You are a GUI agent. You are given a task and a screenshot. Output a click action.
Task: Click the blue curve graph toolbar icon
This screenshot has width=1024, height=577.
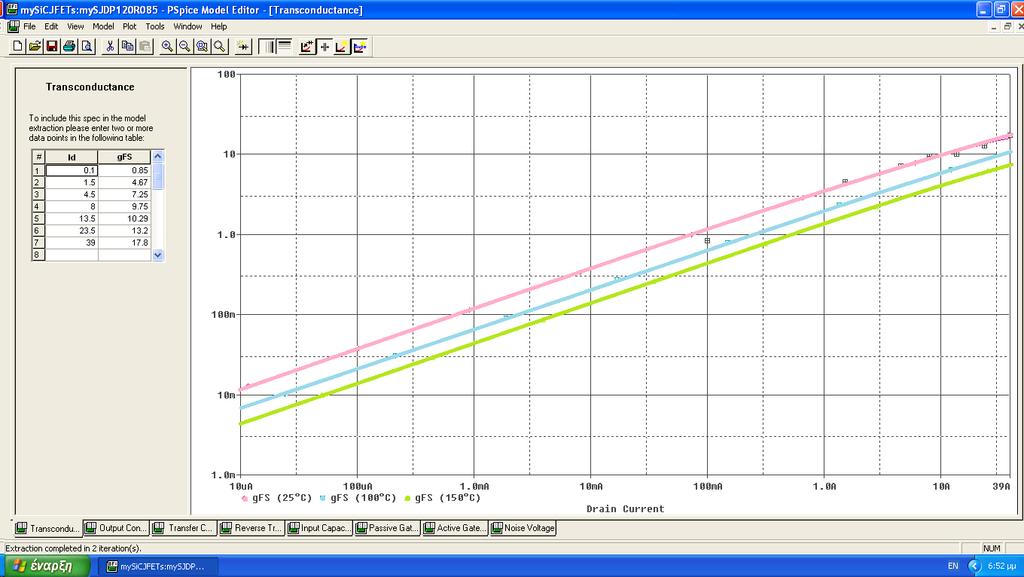tap(359, 46)
